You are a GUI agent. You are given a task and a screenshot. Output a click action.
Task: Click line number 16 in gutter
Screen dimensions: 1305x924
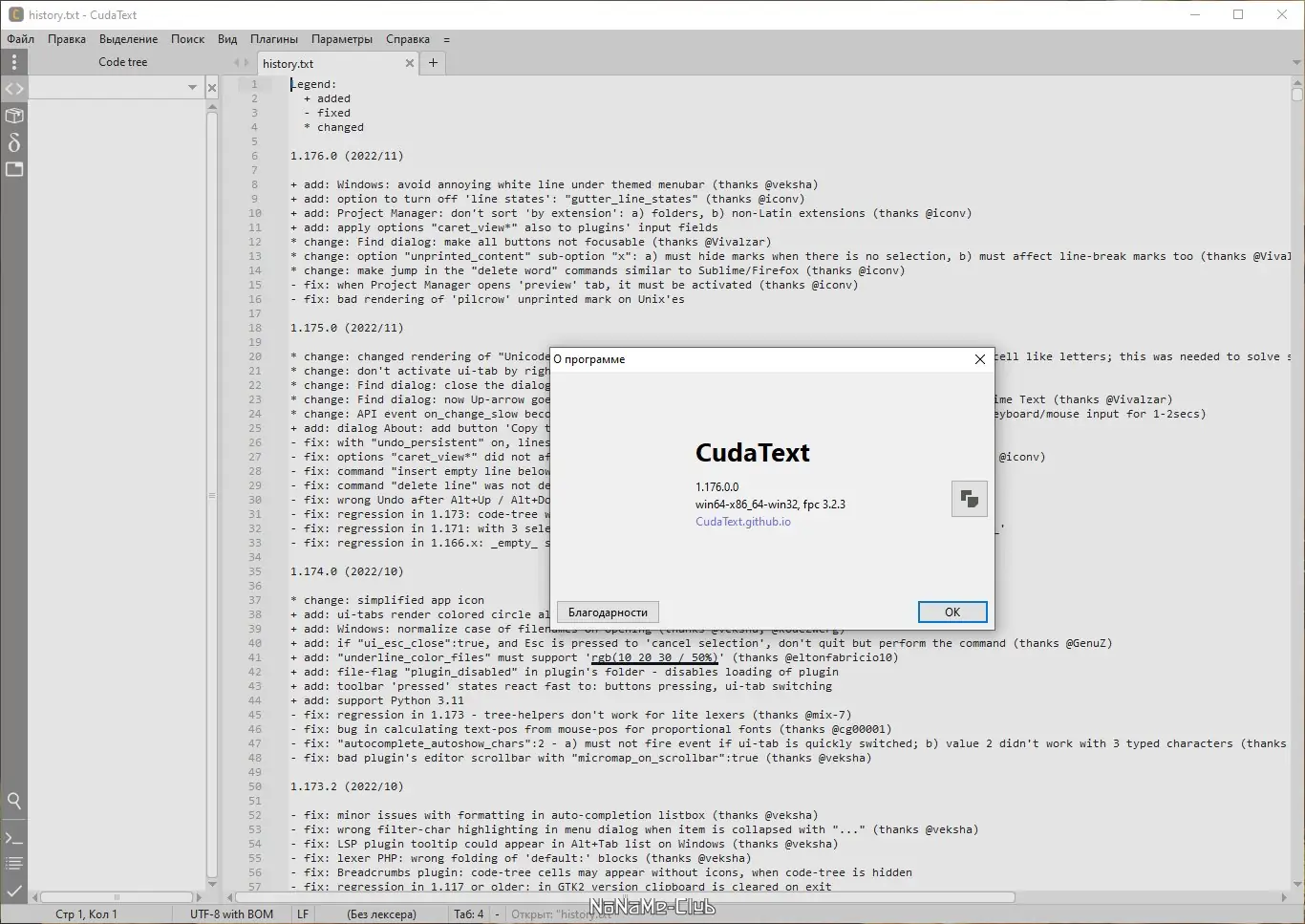point(255,299)
